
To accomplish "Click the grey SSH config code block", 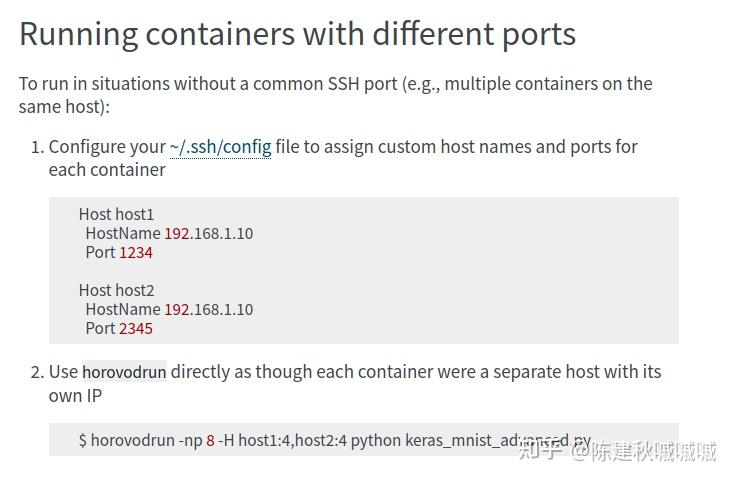I will point(364,271).
